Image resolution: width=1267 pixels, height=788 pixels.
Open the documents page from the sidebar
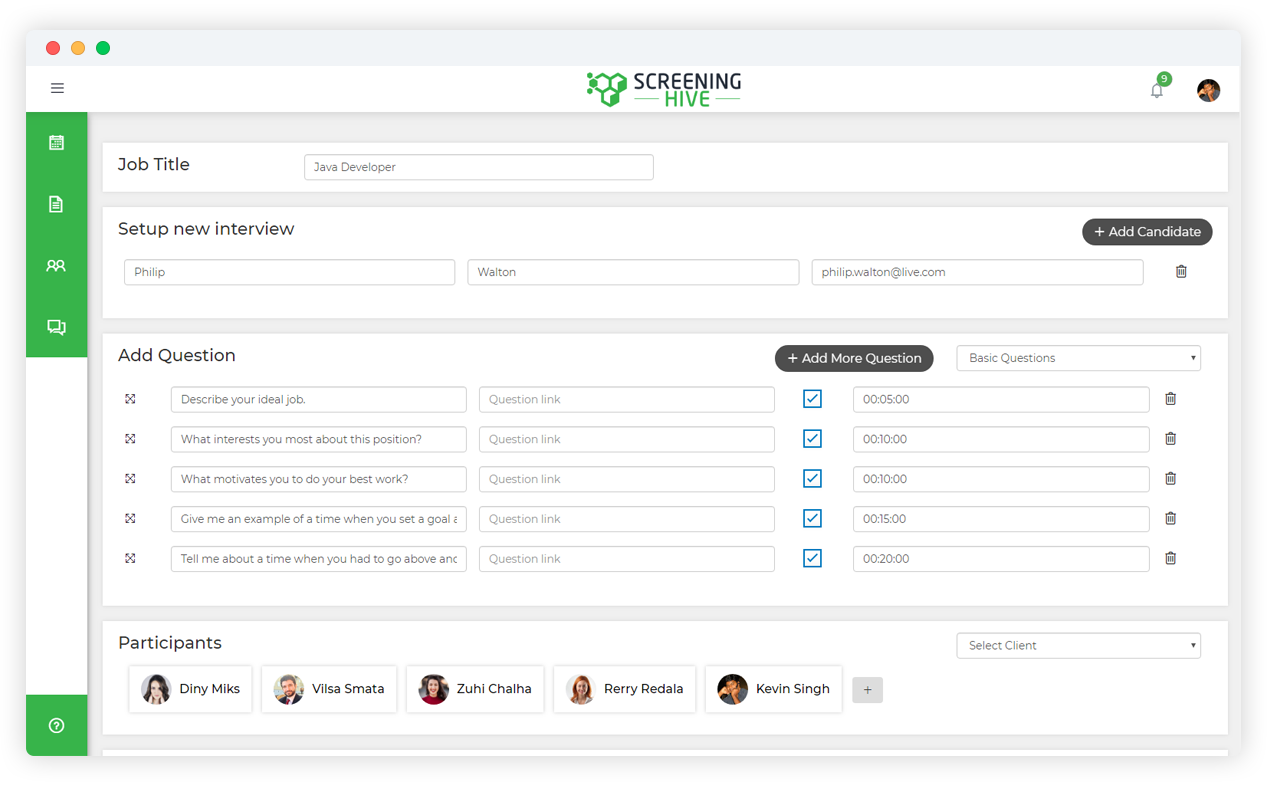point(57,203)
